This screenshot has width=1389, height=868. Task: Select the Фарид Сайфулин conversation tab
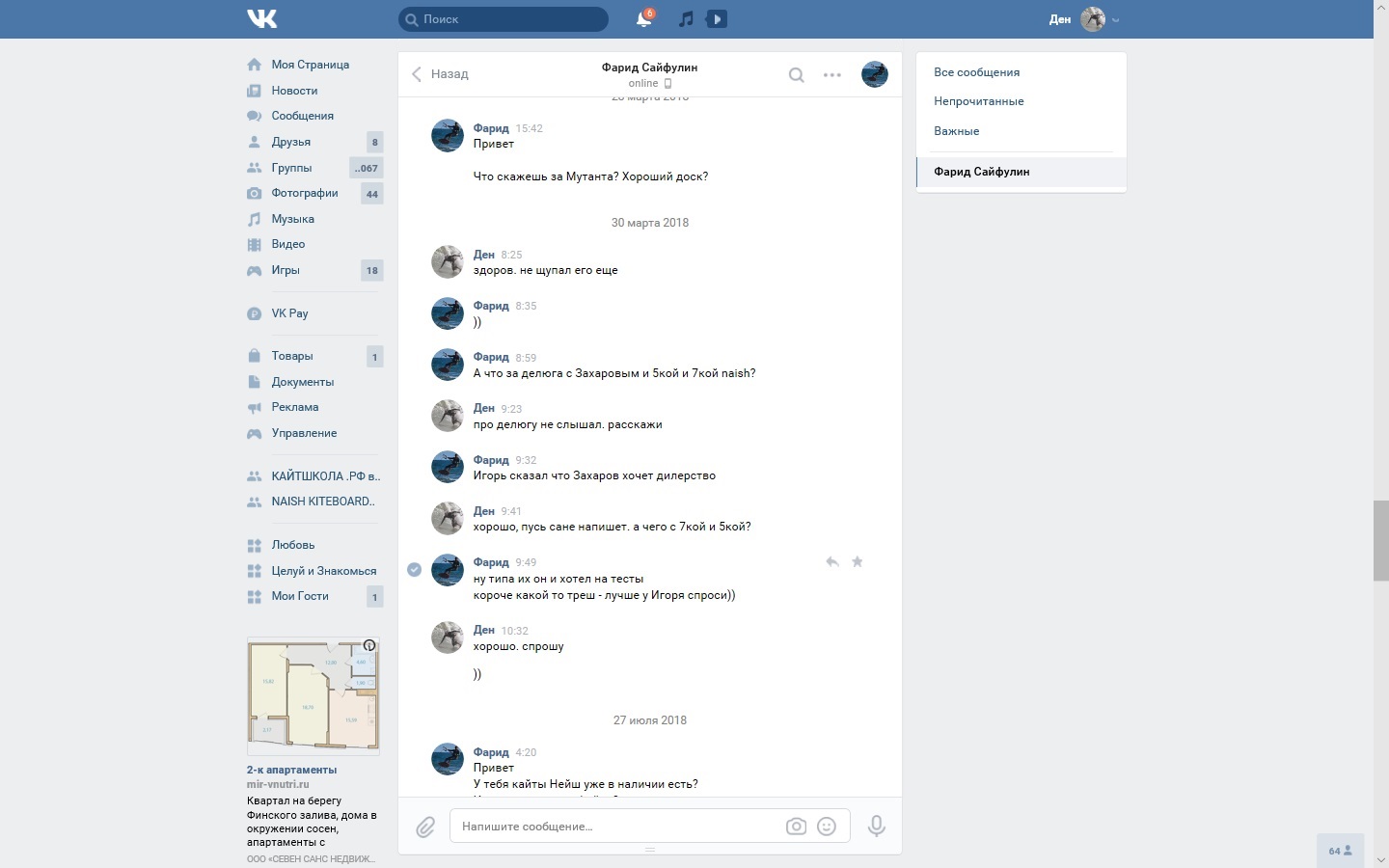click(x=1021, y=172)
